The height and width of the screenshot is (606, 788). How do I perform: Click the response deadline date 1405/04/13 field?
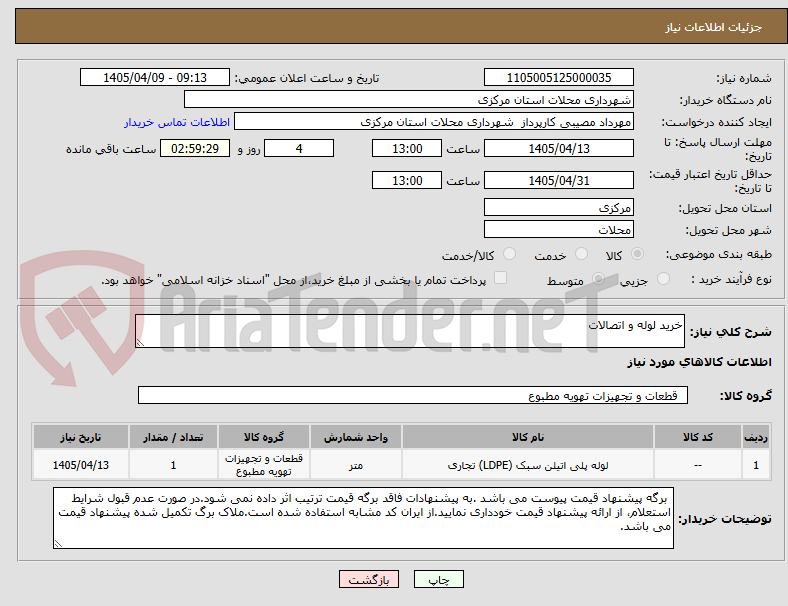pyautogui.click(x=559, y=148)
